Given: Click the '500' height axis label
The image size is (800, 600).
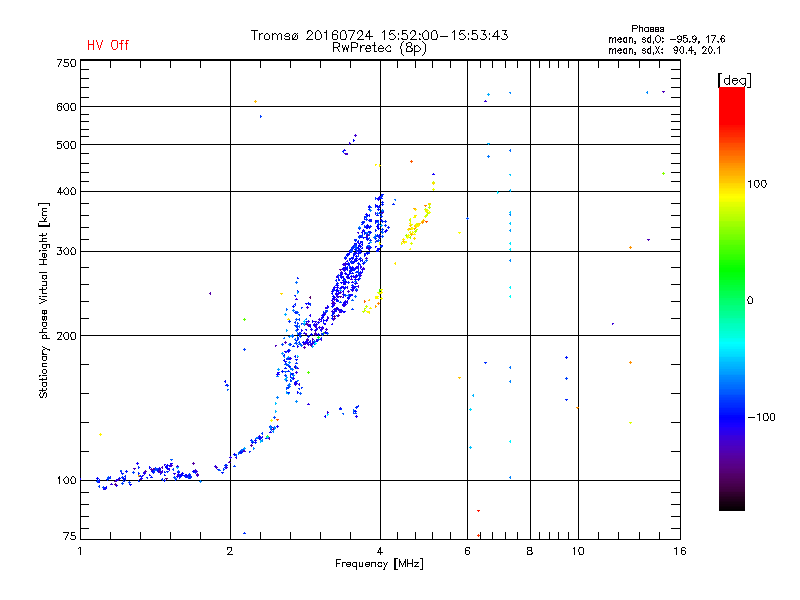Looking at the screenshot, I should click(66, 145).
